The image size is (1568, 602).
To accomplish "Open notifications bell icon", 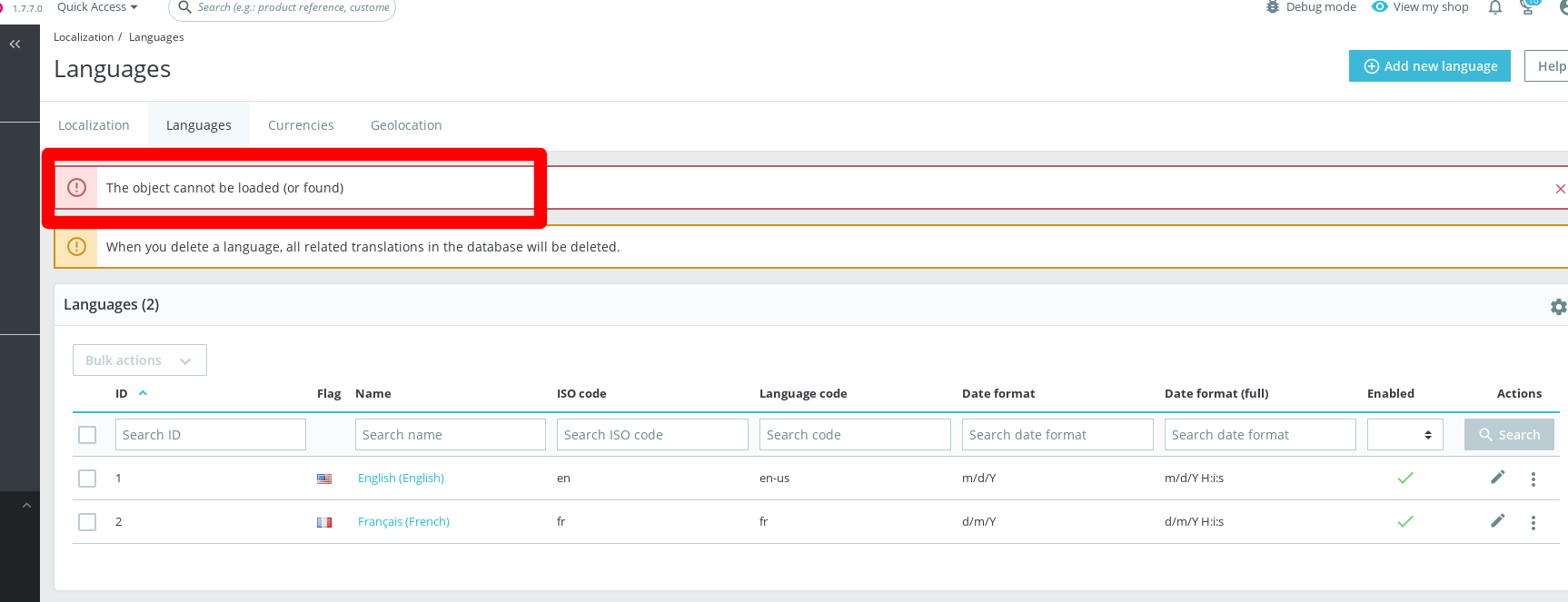I will 1494,7.
